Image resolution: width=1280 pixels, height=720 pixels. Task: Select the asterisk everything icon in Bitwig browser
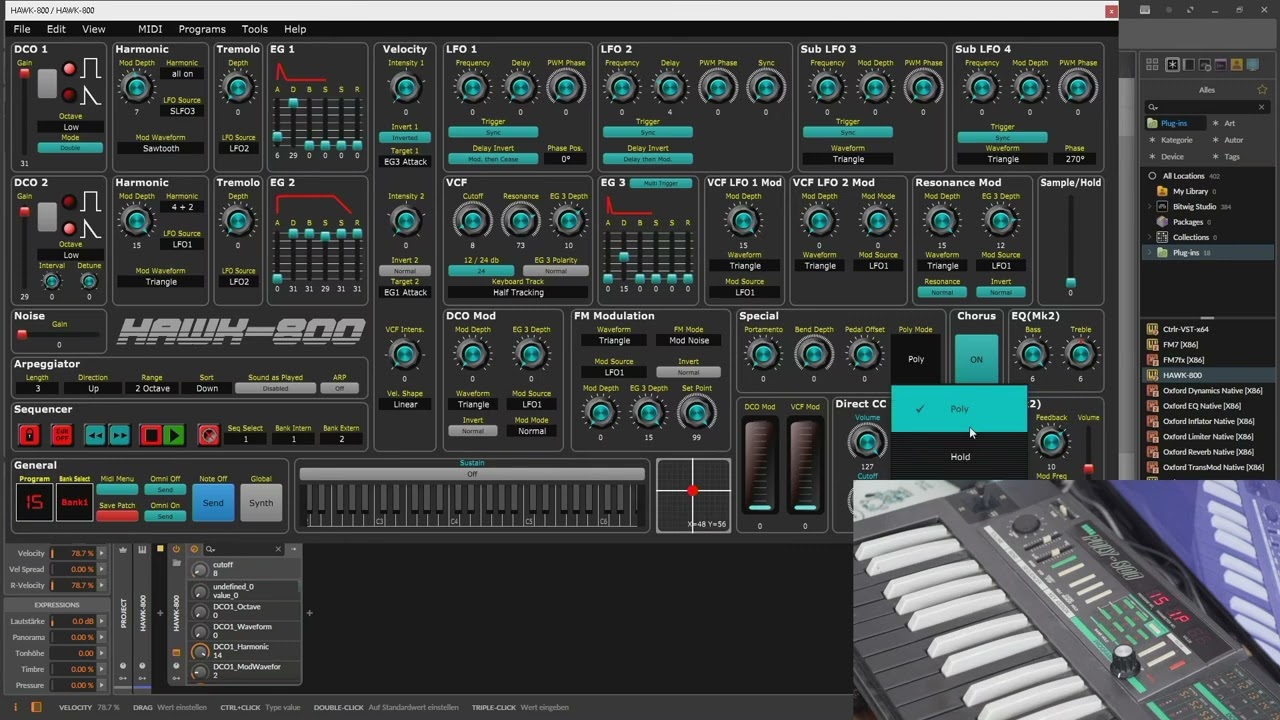1173,65
